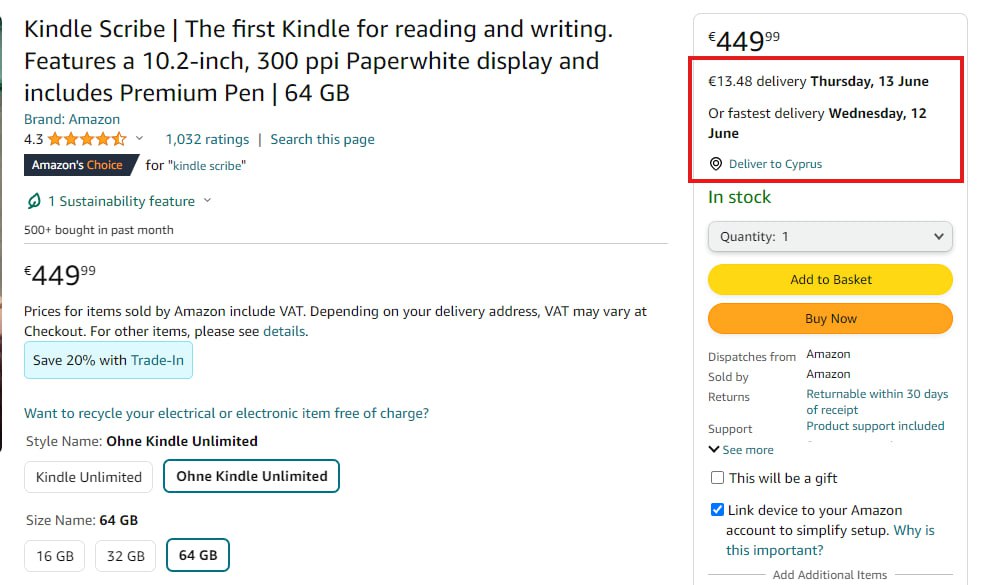Open the ratings chevron next to stars
987x585 pixels.
pos(140,139)
